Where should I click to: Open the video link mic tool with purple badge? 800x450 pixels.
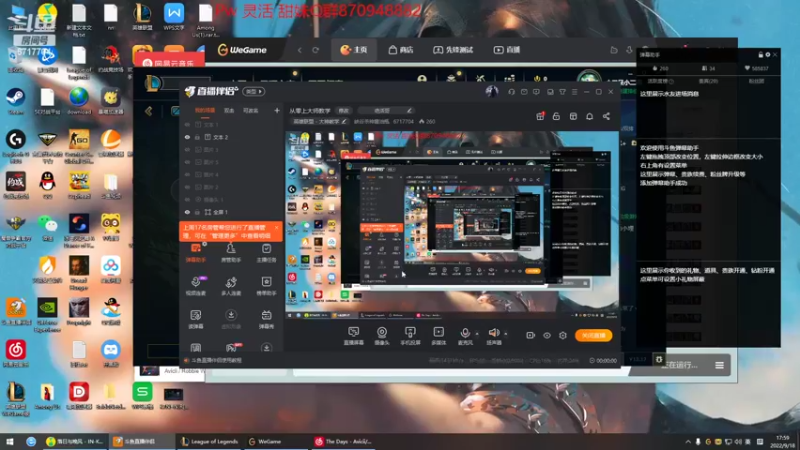coord(196,286)
